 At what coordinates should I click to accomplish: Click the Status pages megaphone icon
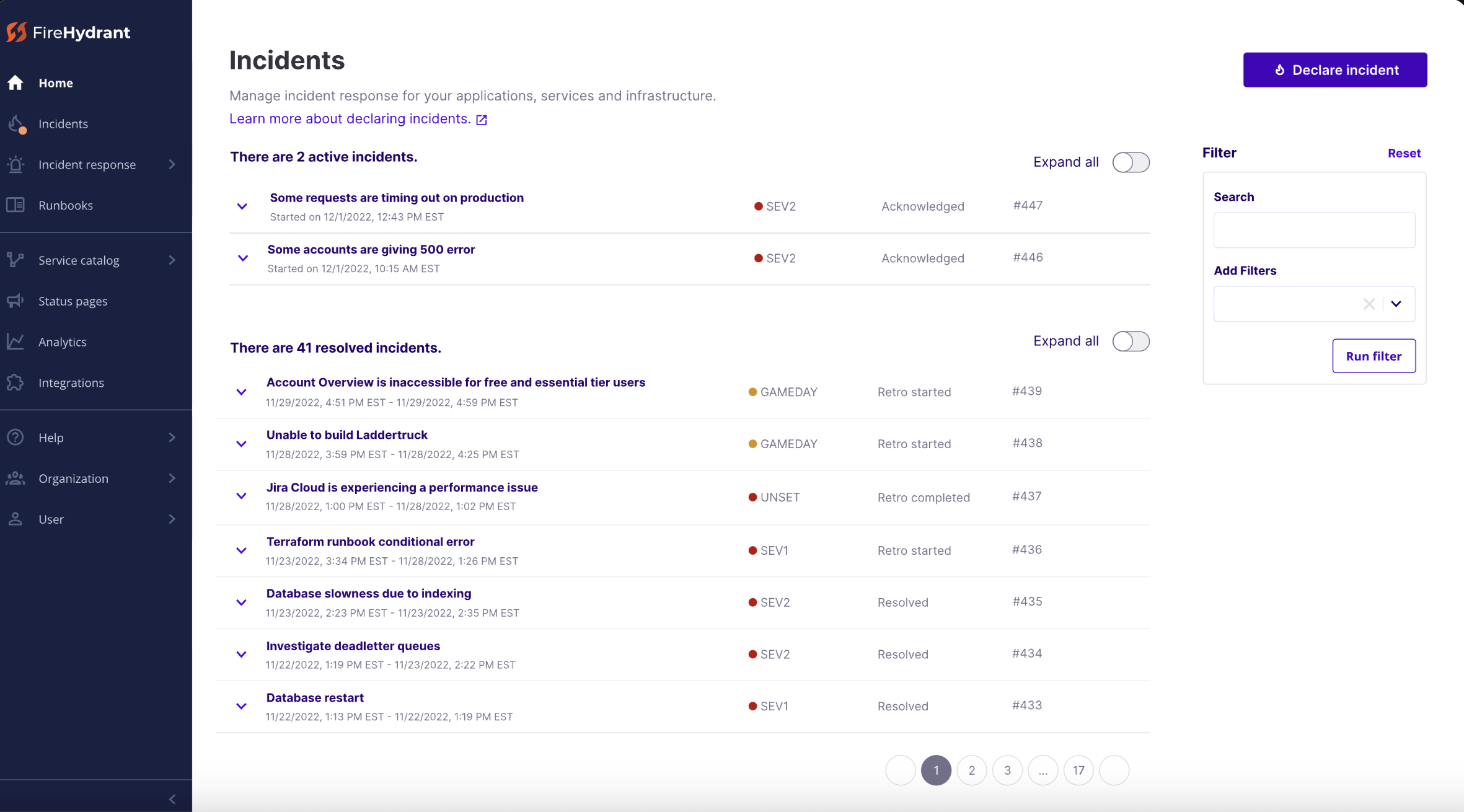[15, 301]
